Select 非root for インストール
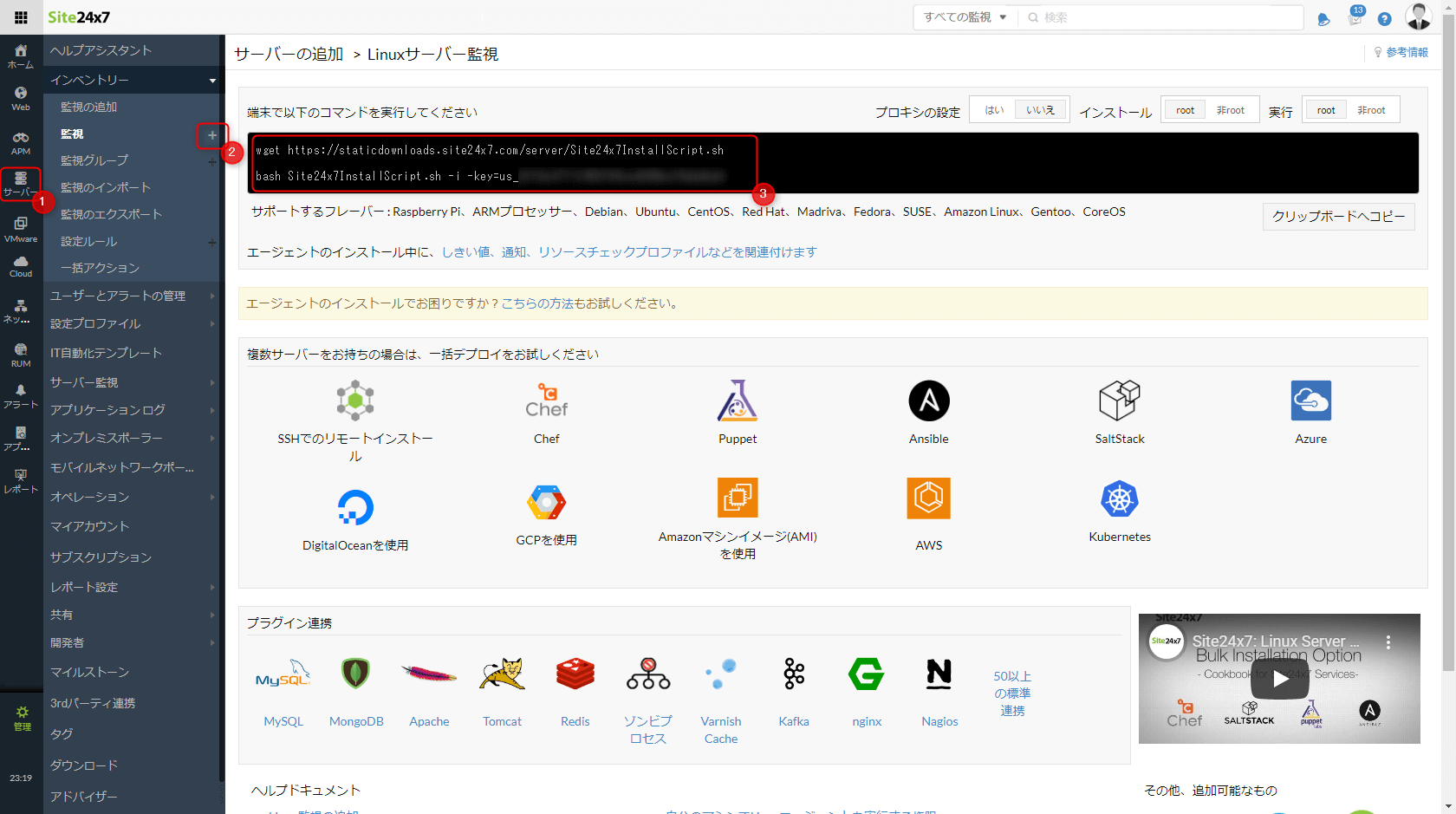Image resolution: width=1456 pixels, height=814 pixels. pyautogui.click(x=1231, y=110)
